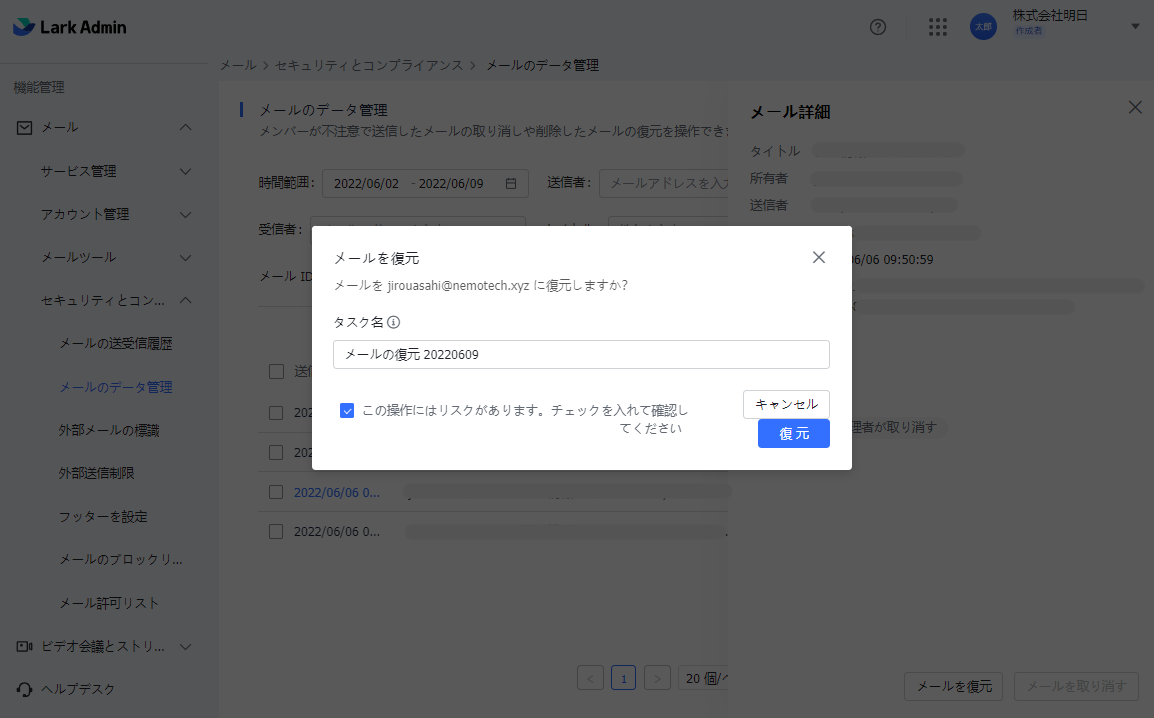The width and height of the screenshot is (1154, 718).
Task: Click the user avatar in the header
Action: [983, 27]
